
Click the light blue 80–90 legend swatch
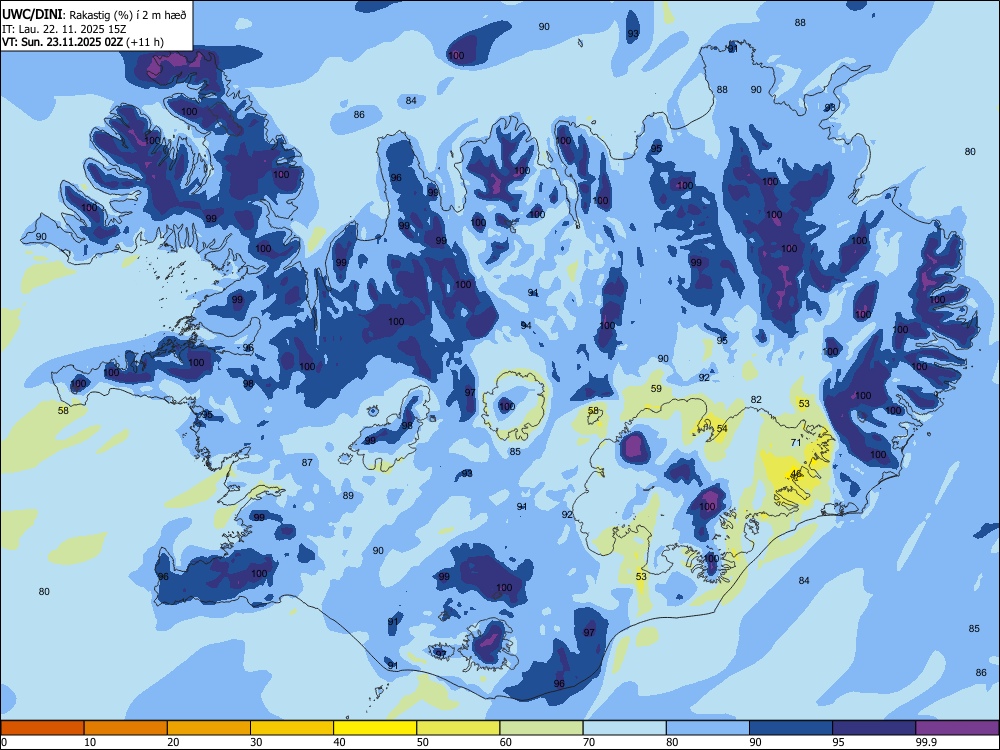click(708, 728)
